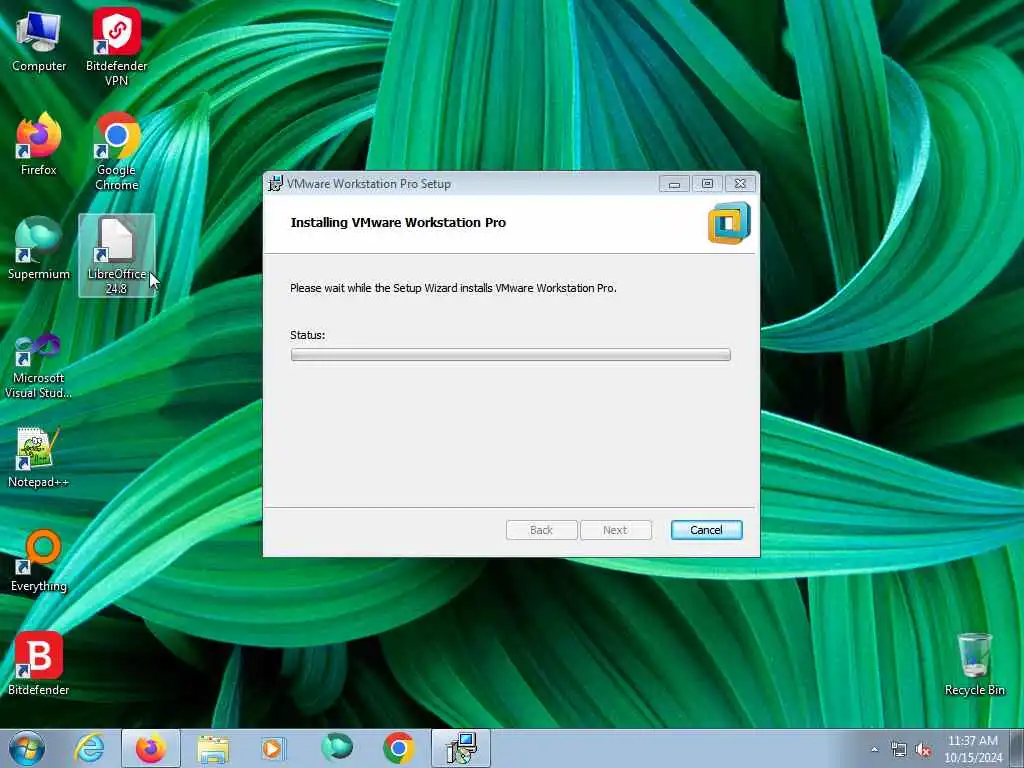Open Windows Media Player from the taskbar

(273, 748)
